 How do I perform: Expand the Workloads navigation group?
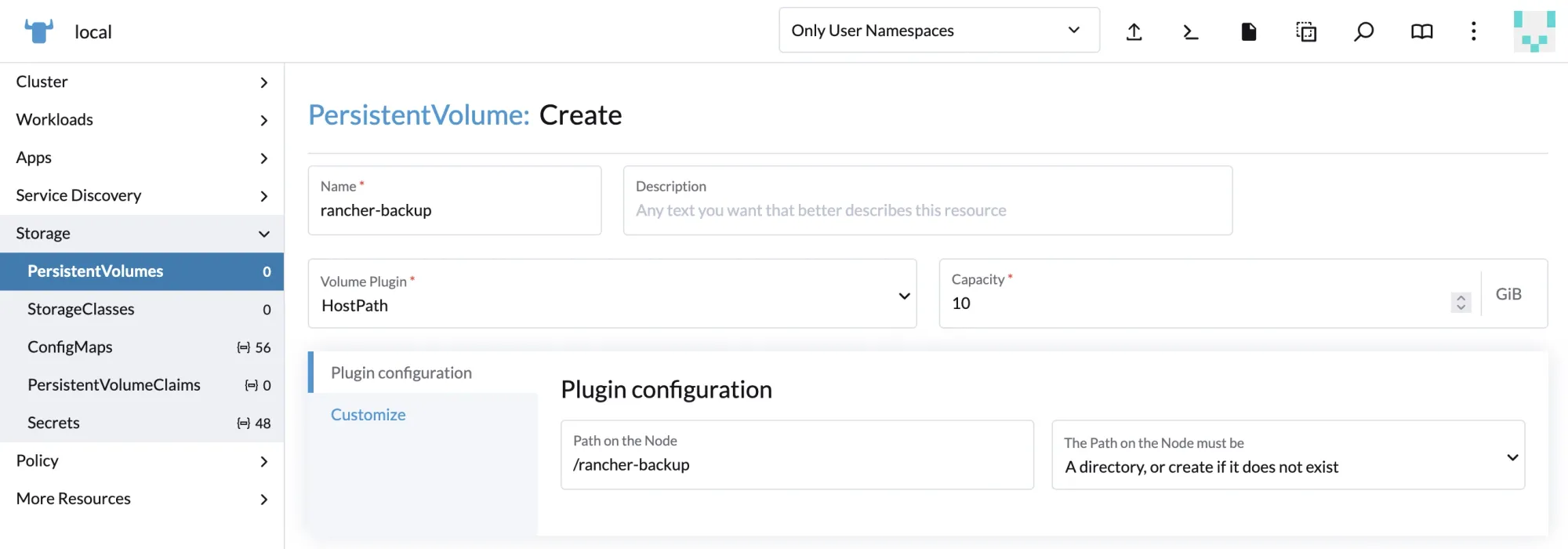pos(142,119)
